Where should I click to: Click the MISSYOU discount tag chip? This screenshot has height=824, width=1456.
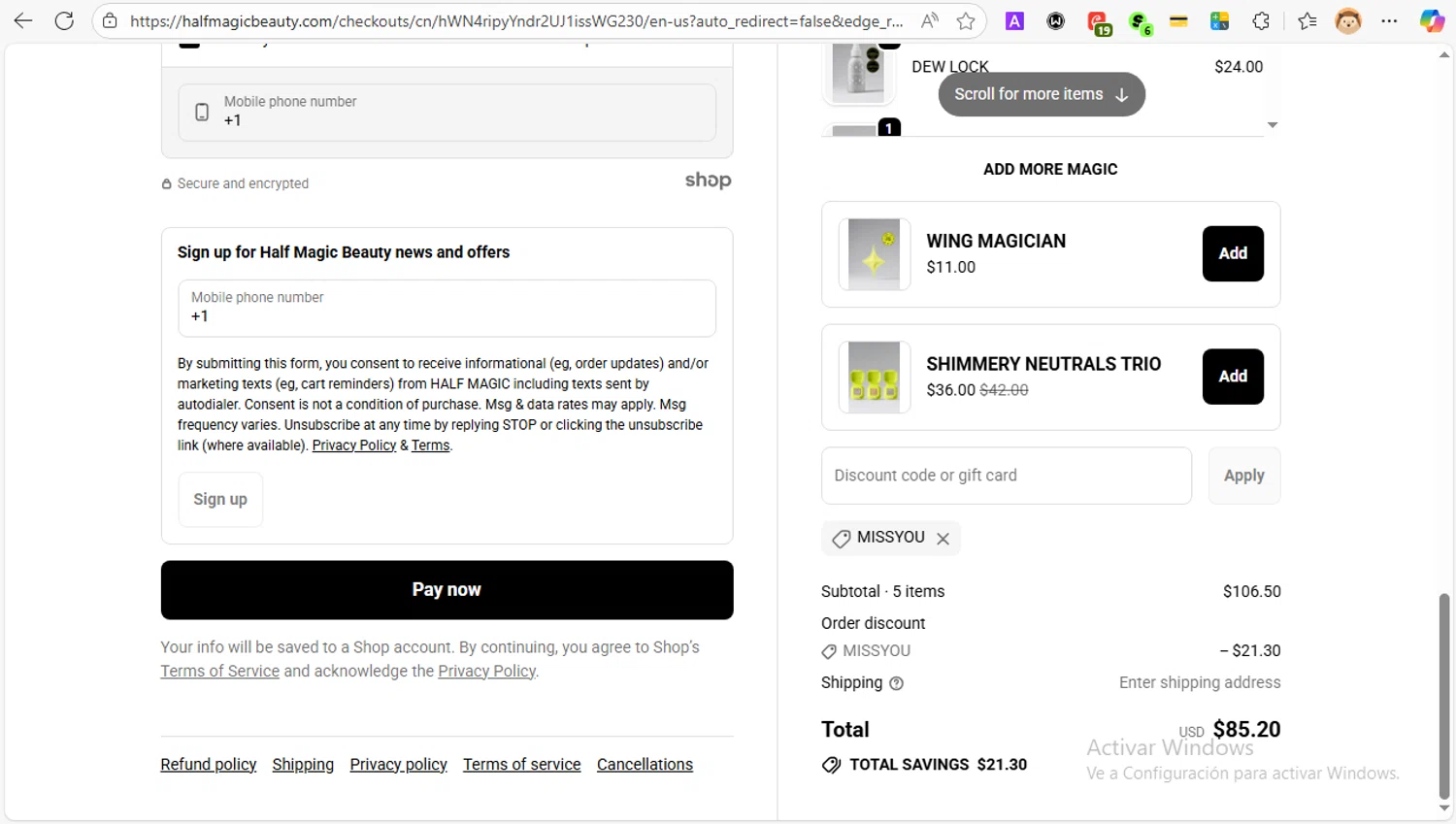[890, 538]
